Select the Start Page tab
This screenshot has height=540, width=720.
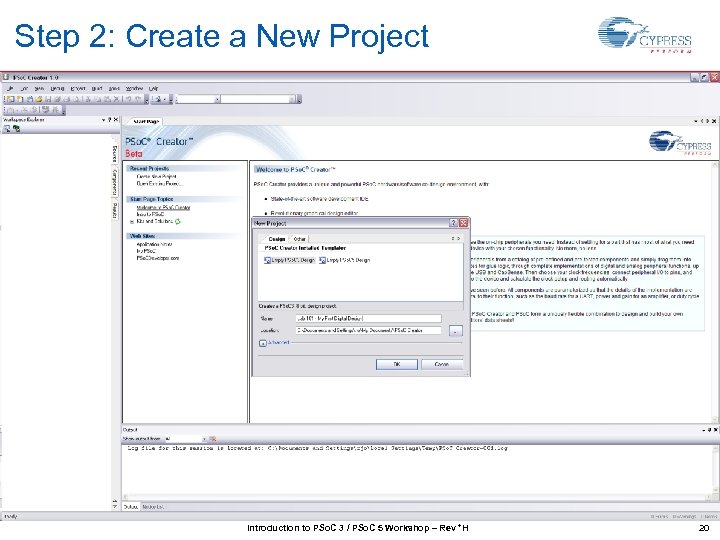[145, 121]
